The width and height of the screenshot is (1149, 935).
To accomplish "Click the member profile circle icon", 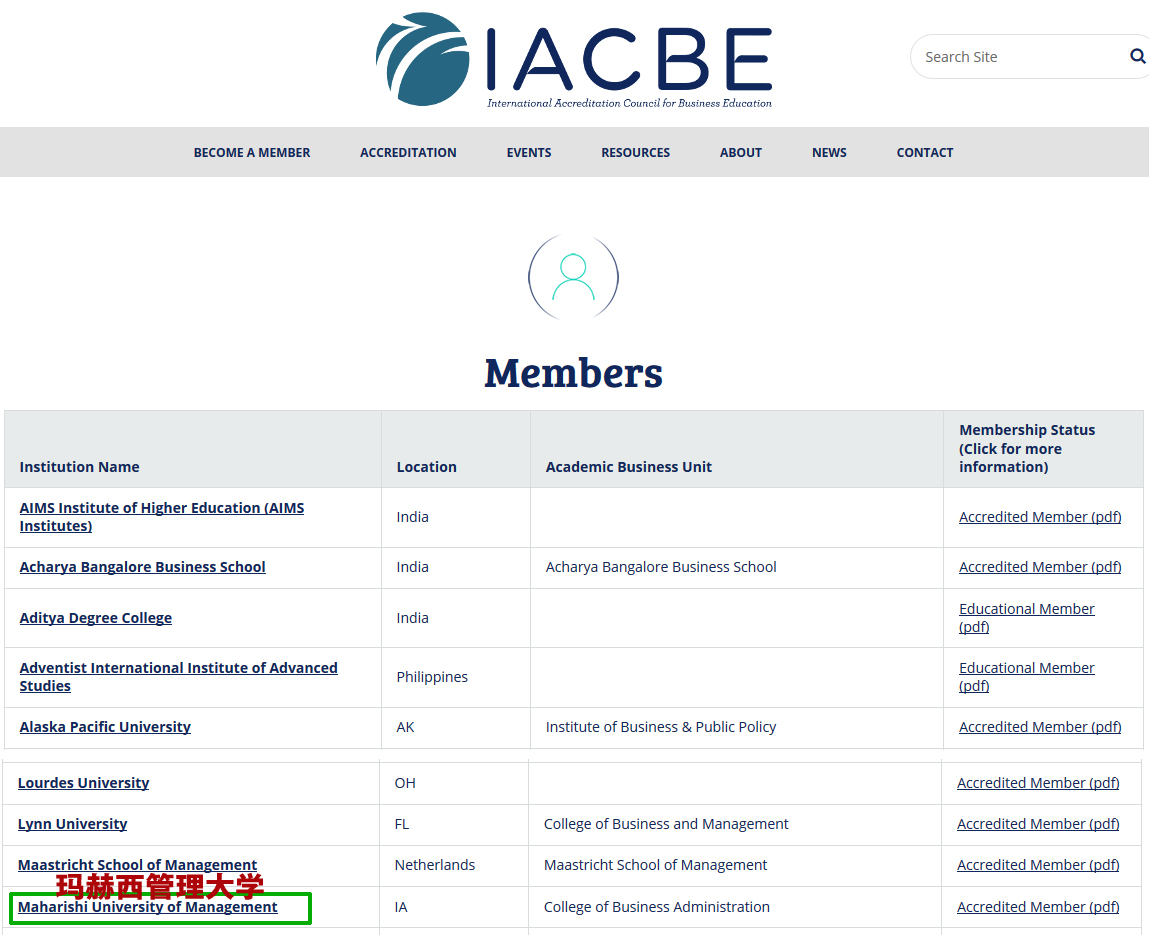I will click(x=574, y=278).
